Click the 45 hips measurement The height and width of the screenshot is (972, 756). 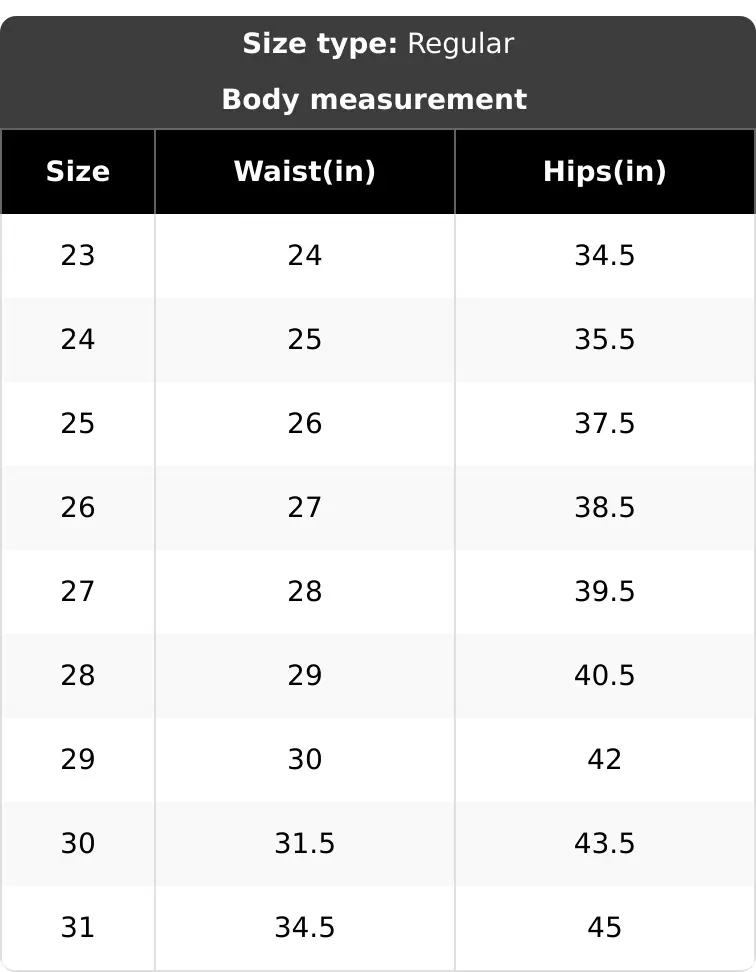605,928
